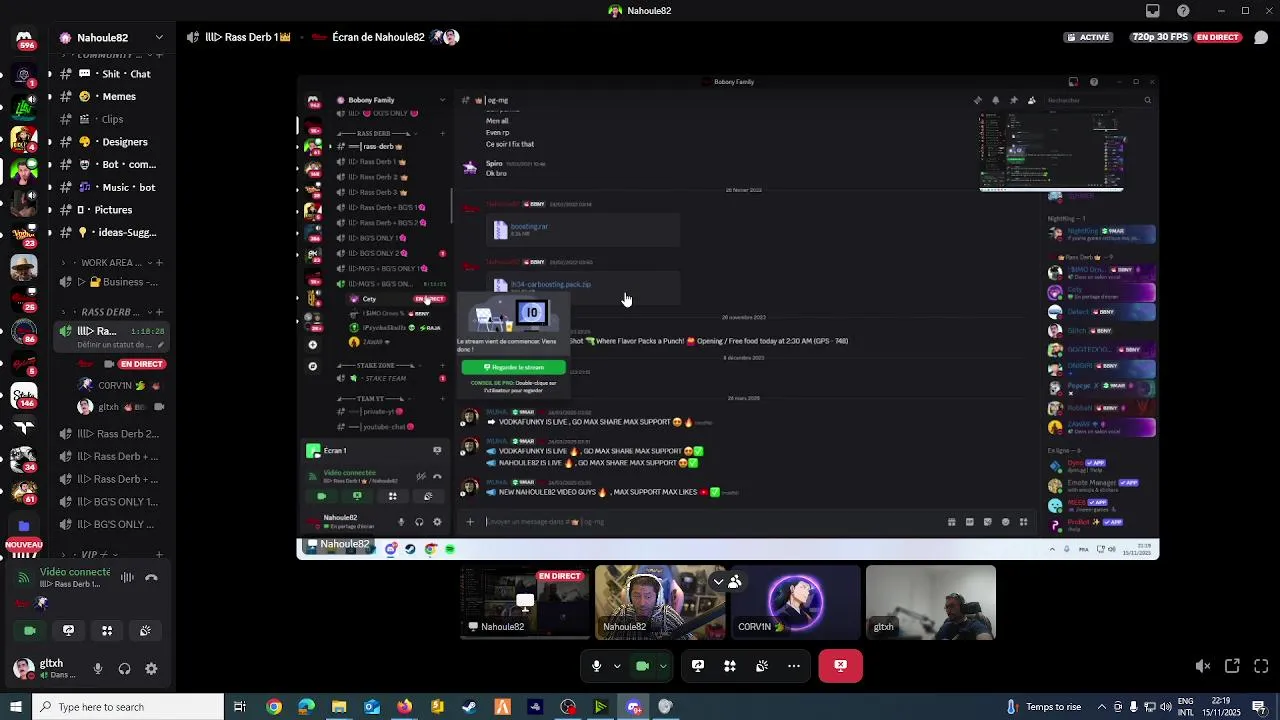Open Steam from taskbar
1280x720 pixels.
(x=469, y=707)
